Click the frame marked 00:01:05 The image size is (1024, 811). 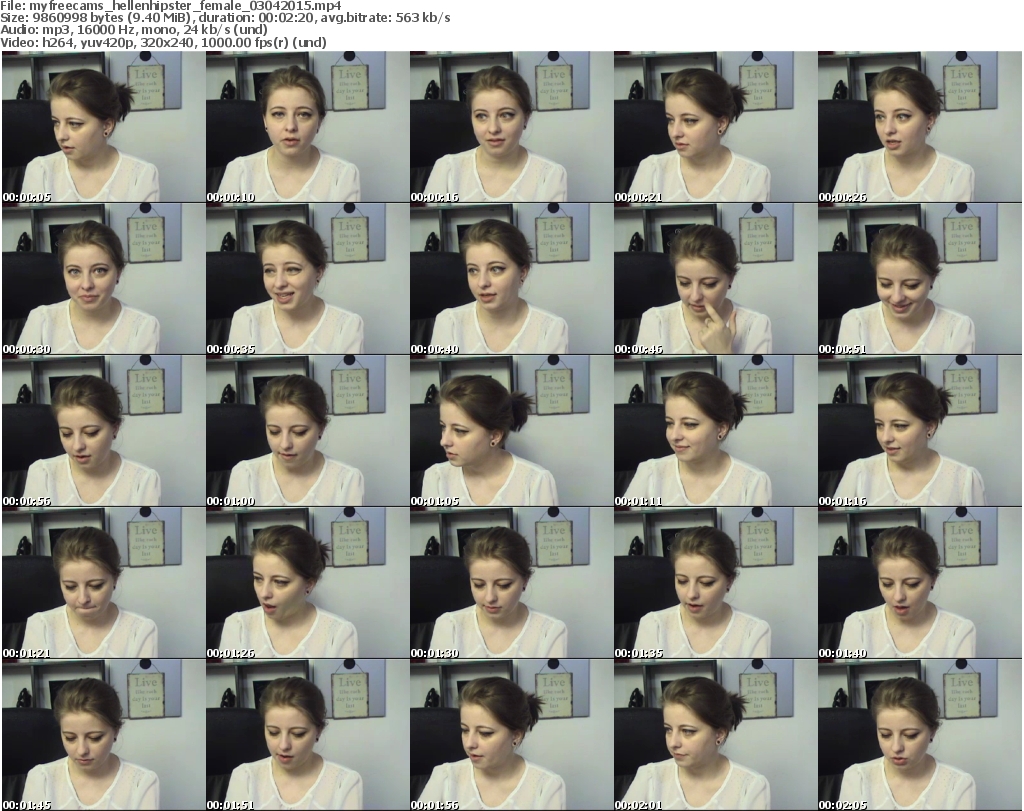pyautogui.click(x=511, y=431)
